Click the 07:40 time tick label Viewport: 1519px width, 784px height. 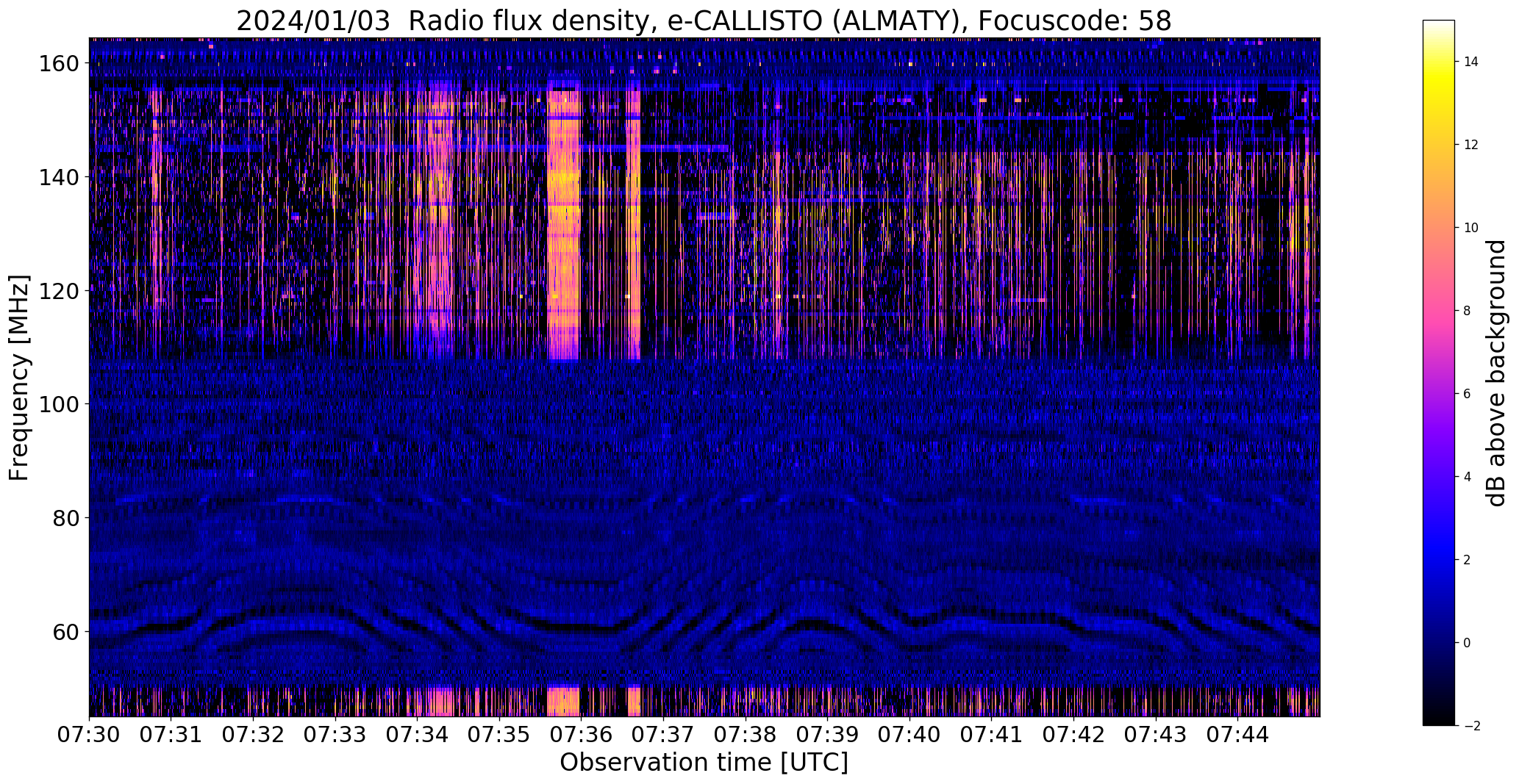909,734
